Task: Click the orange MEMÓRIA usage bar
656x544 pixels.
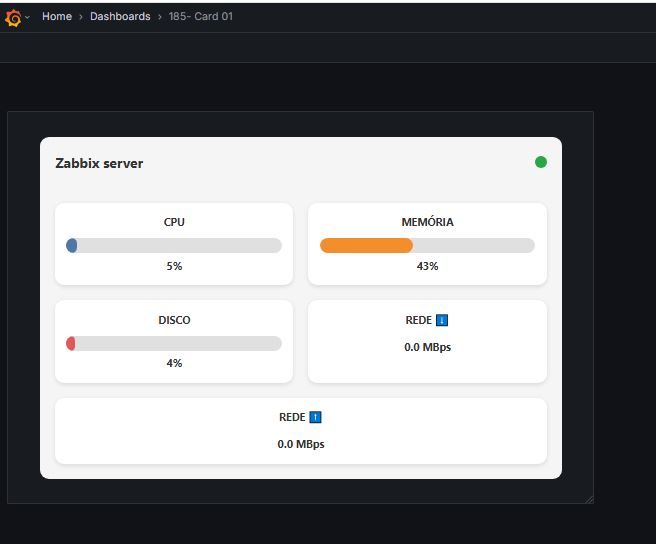Action: (366, 245)
